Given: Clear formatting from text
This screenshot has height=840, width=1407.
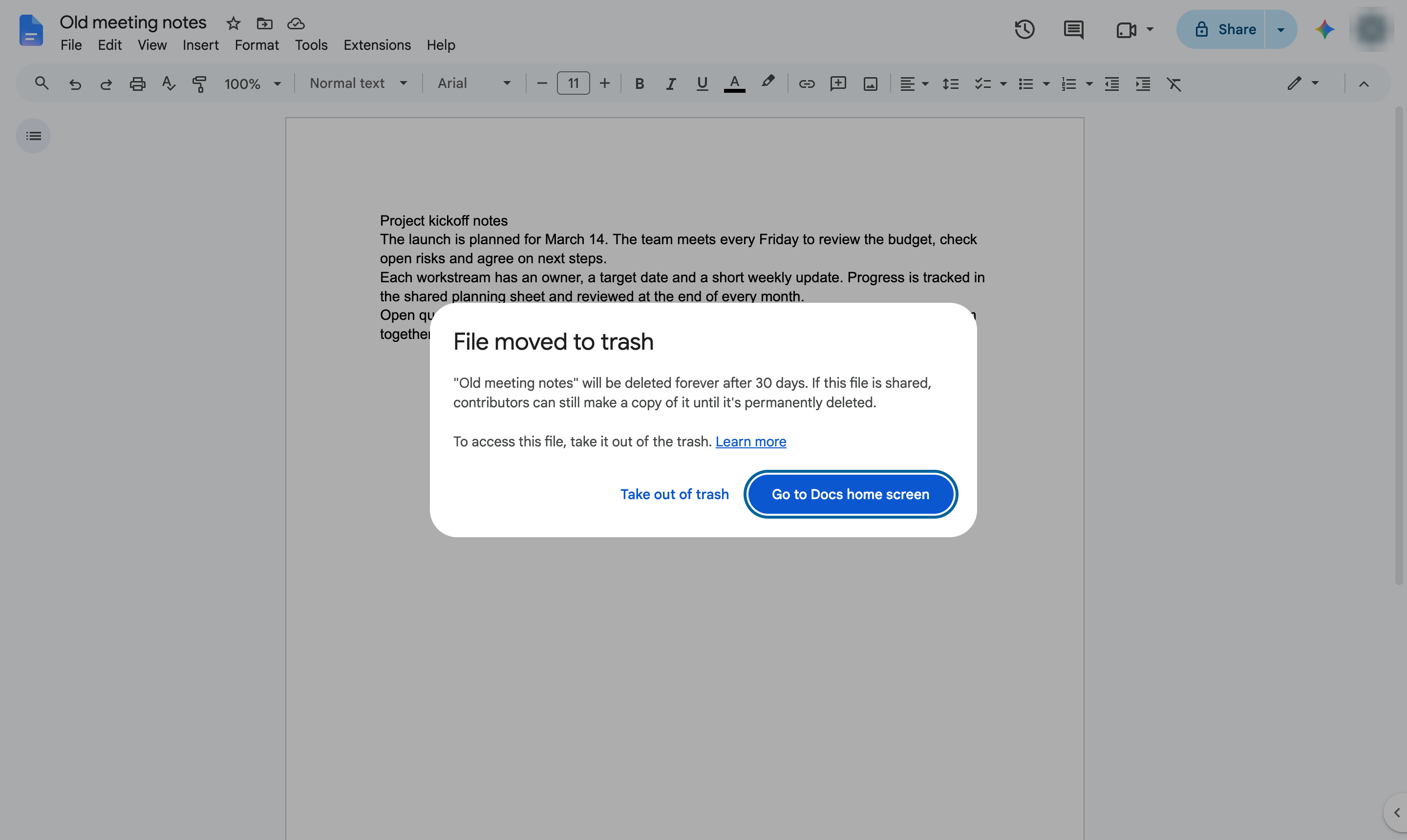Looking at the screenshot, I should point(1174,84).
